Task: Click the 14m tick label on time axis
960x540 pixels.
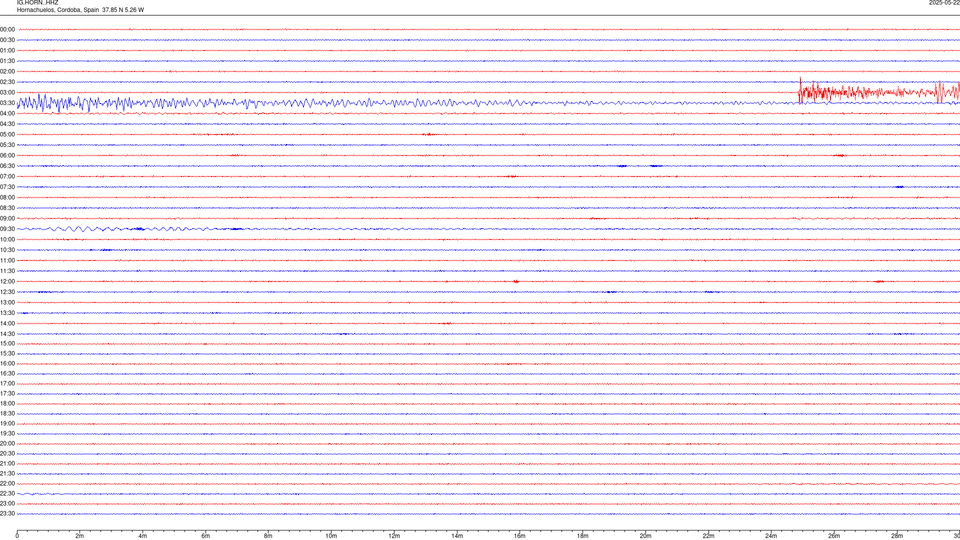Action: pyautogui.click(x=457, y=536)
